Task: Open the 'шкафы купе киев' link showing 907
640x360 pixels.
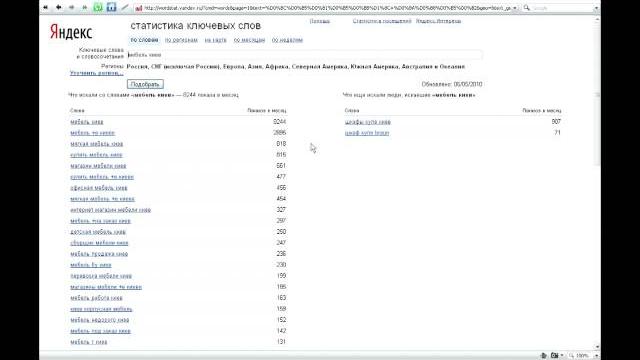Action: point(368,122)
